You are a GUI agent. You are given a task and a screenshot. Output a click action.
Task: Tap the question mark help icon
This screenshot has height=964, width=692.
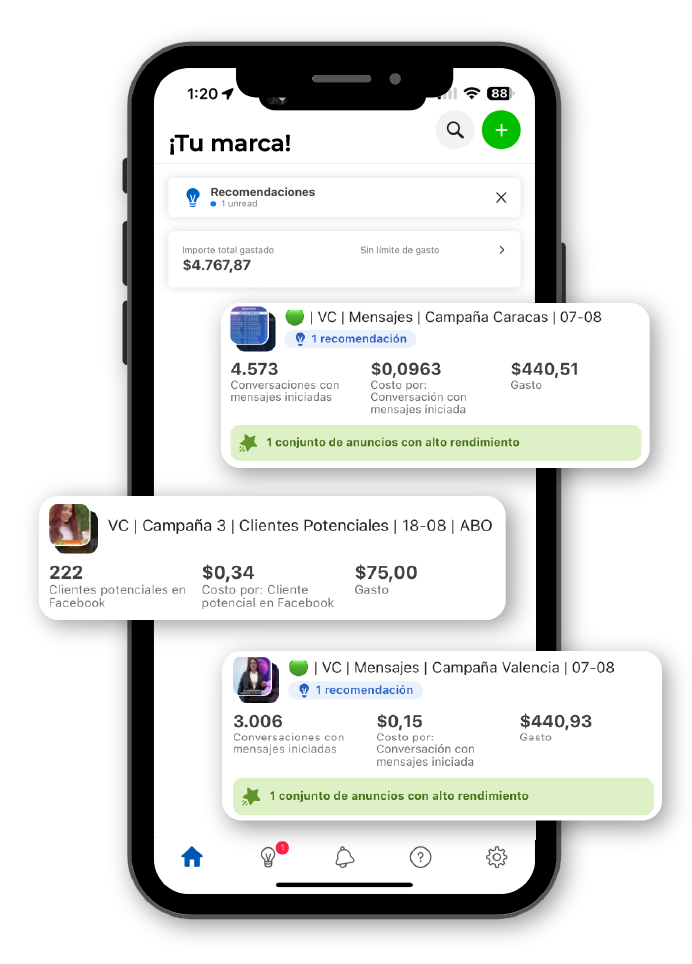(x=421, y=857)
